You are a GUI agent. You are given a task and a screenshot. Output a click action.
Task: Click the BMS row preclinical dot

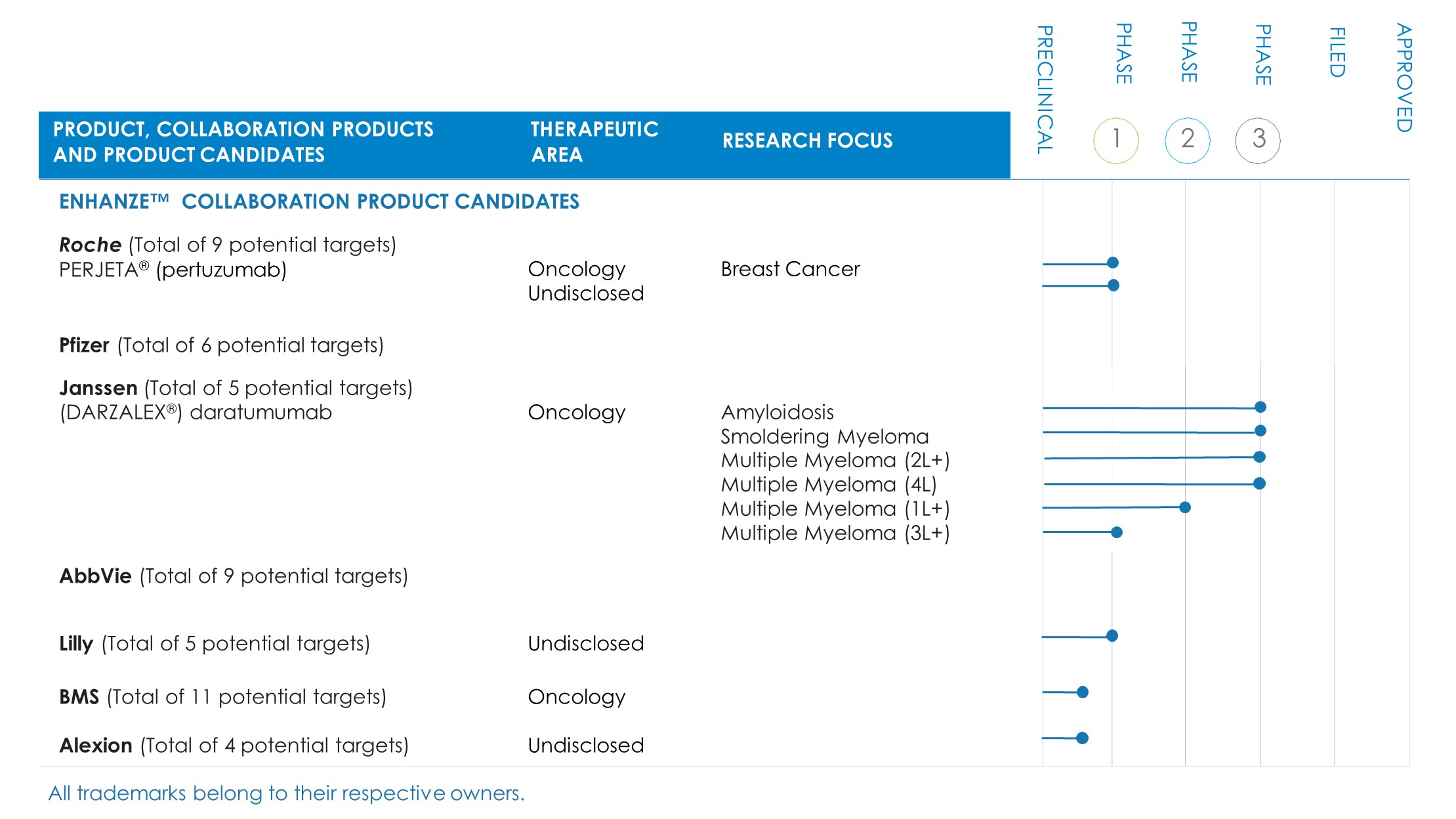pyautogui.click(x=1083, y=692)
